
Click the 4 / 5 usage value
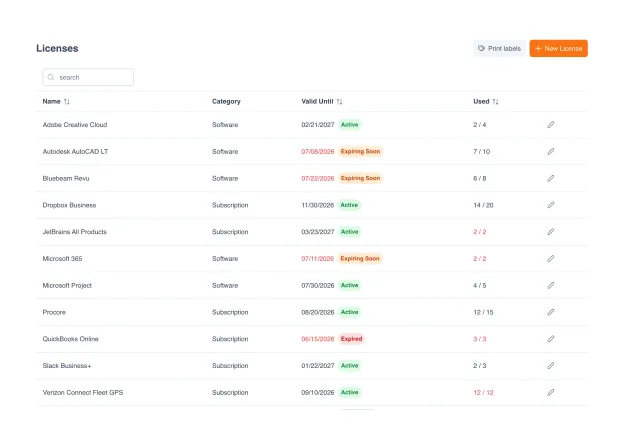click(x=480, y=285)
